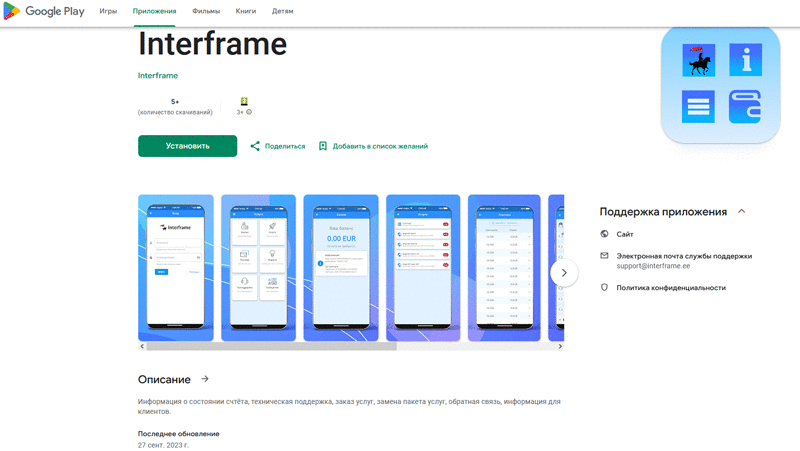Open the Игры tab

coord(108,11)
